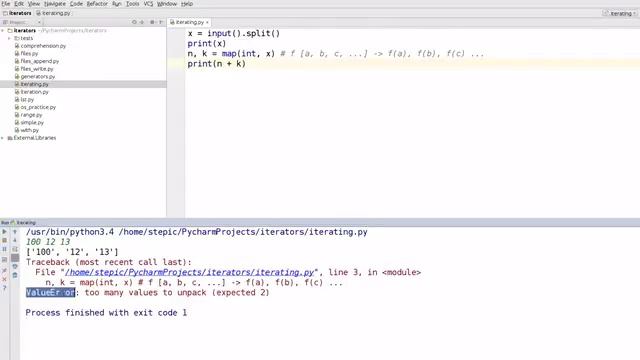The width and height of the screenshot is (640, 360).
Task: Stop the running process in Run panel
Action: pos(4,240)
